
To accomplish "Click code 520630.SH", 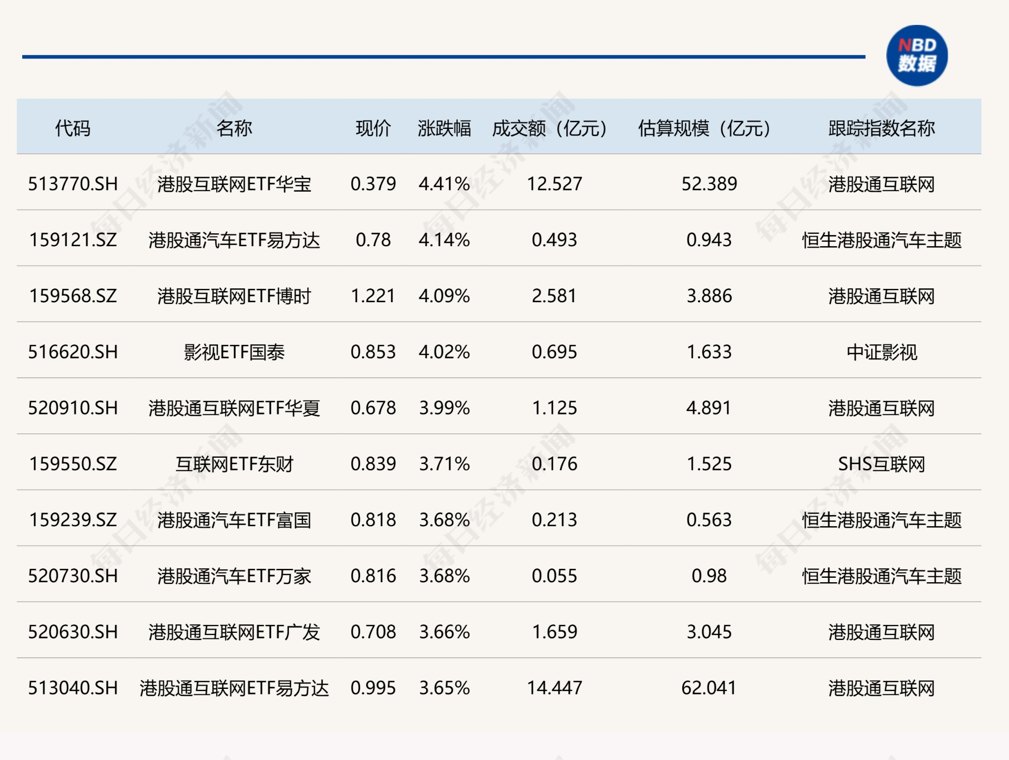I will (73, 632).
